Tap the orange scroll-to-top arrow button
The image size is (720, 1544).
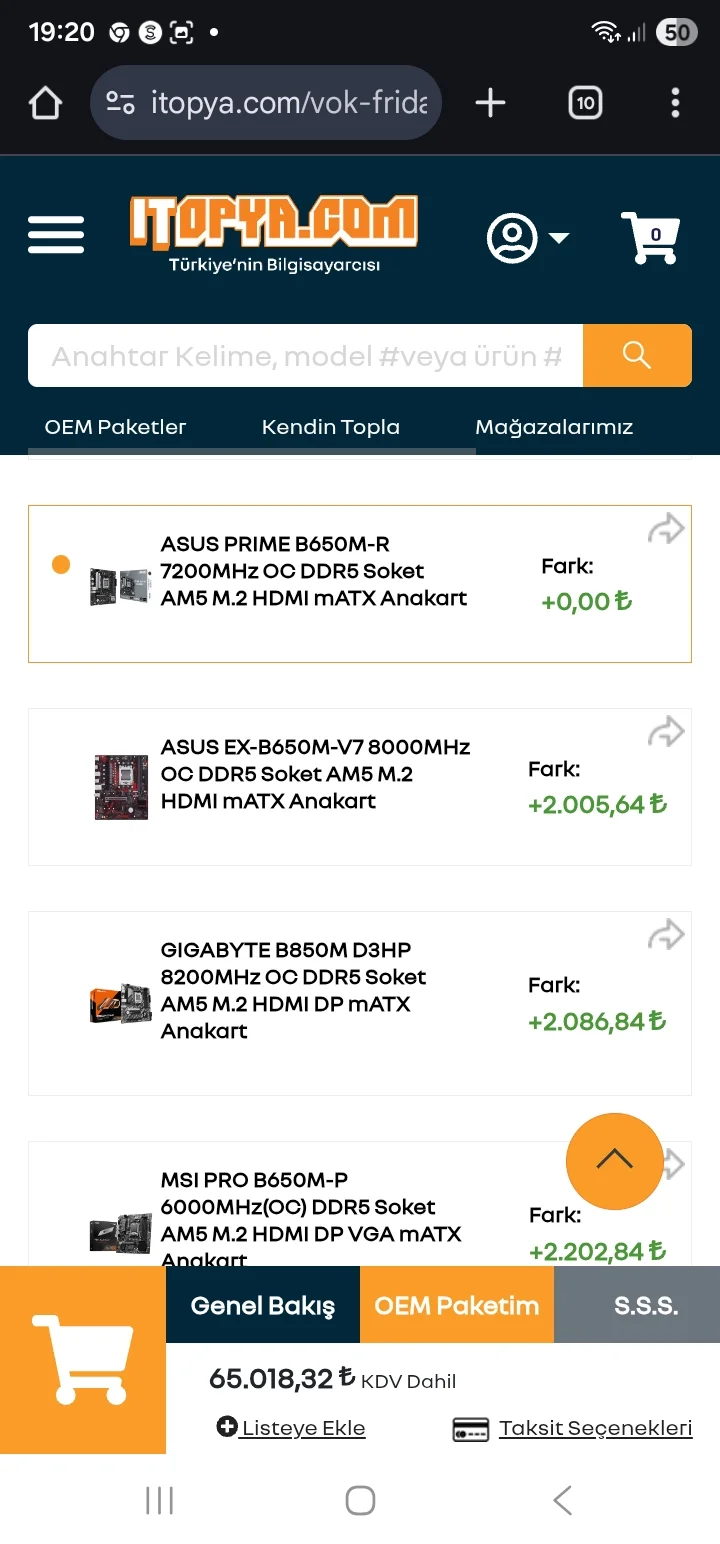point(614,1161)
